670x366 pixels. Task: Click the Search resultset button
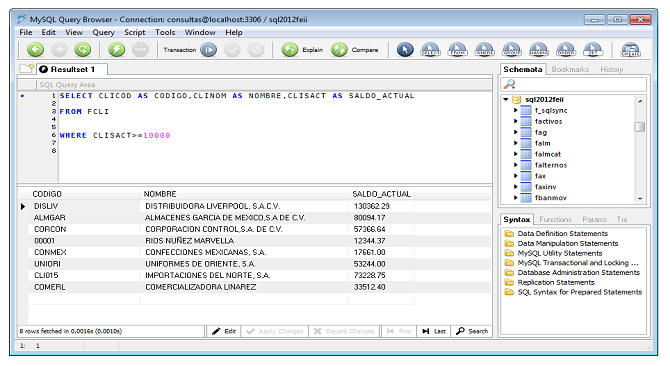pos(472,331)
